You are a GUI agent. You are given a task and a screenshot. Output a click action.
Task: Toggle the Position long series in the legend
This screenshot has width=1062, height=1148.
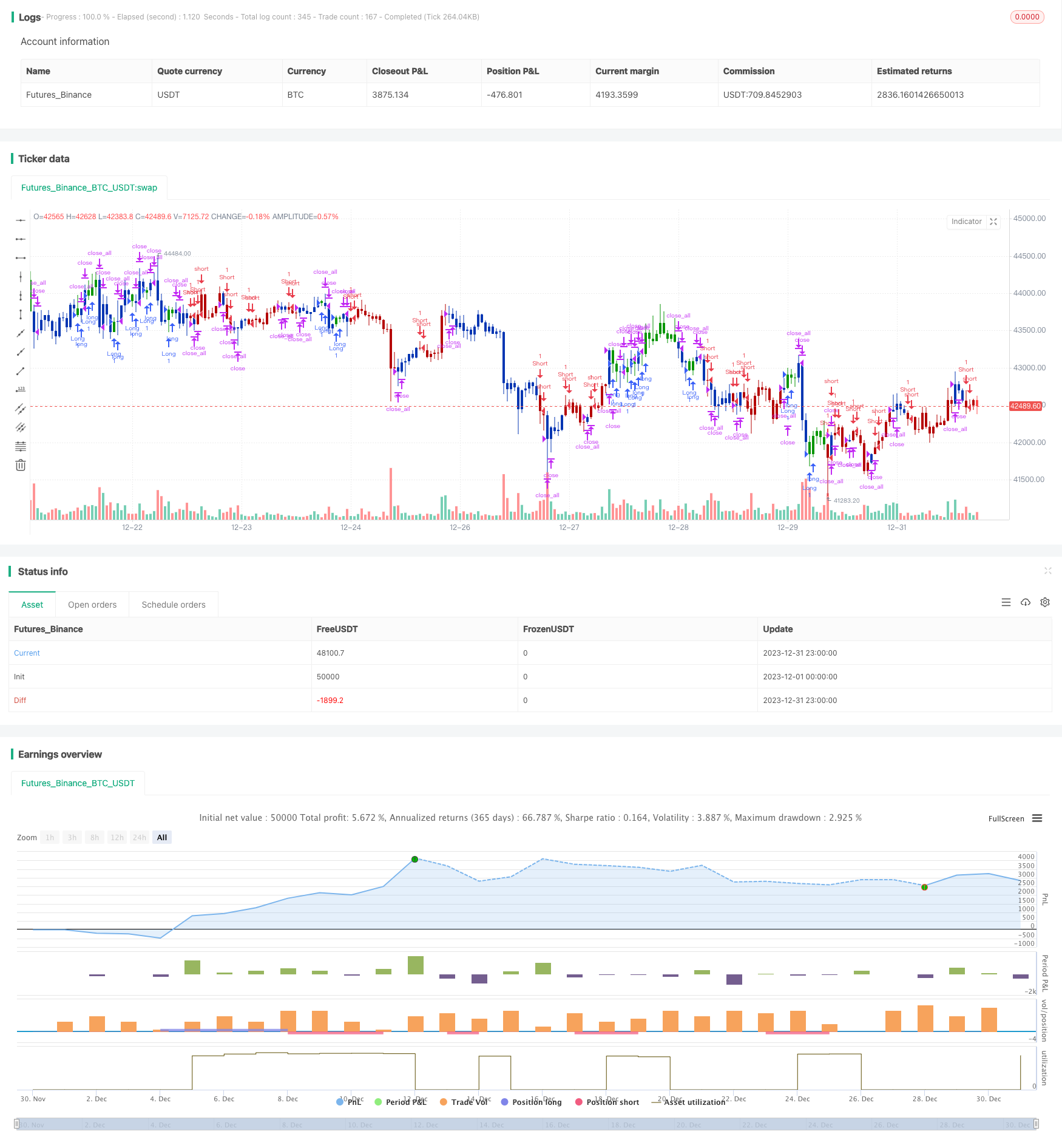pos(531,1102)
